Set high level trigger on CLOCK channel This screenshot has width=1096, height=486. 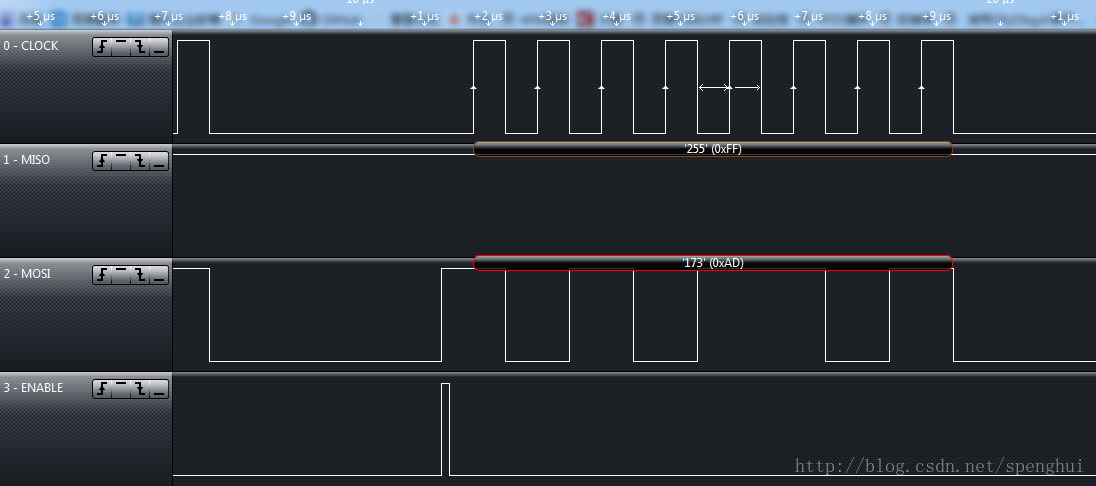tap(122, 47)
